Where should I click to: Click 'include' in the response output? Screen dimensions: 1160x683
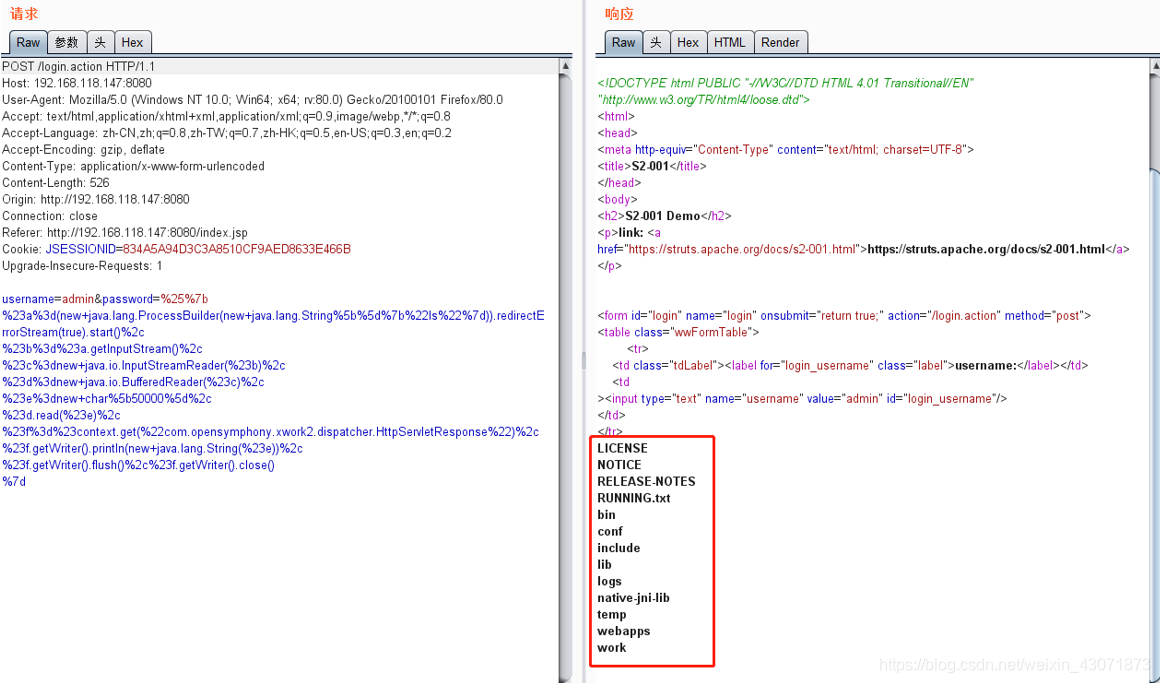(618, 548)
